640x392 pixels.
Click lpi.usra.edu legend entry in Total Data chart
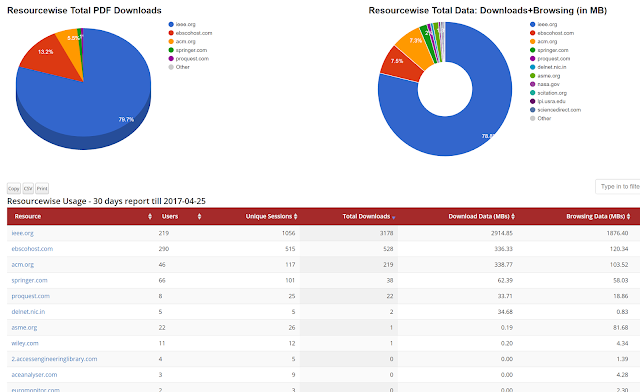(x=548, y=101)
